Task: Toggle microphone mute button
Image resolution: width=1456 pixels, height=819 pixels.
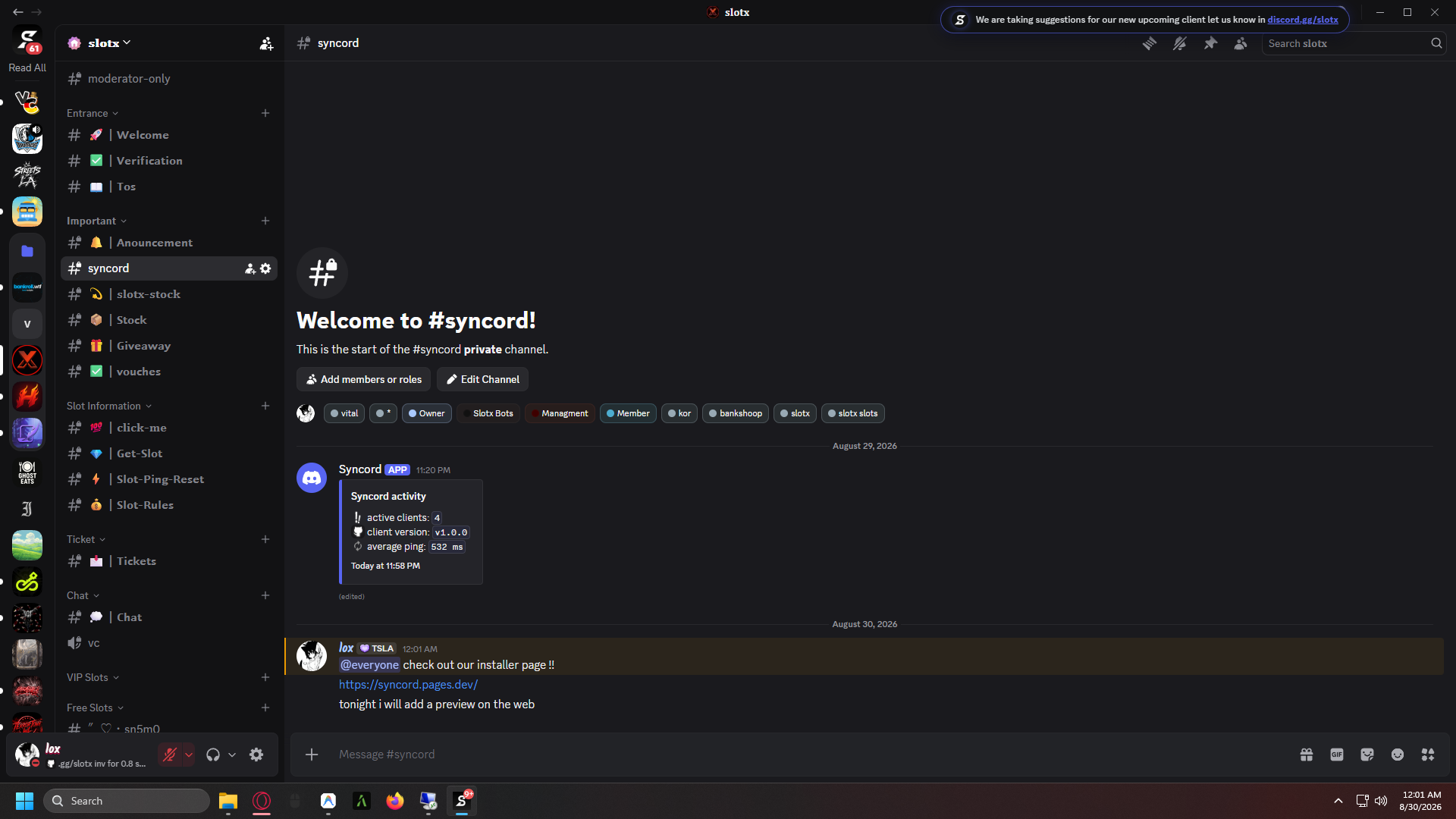Action: tap(170, 755)
